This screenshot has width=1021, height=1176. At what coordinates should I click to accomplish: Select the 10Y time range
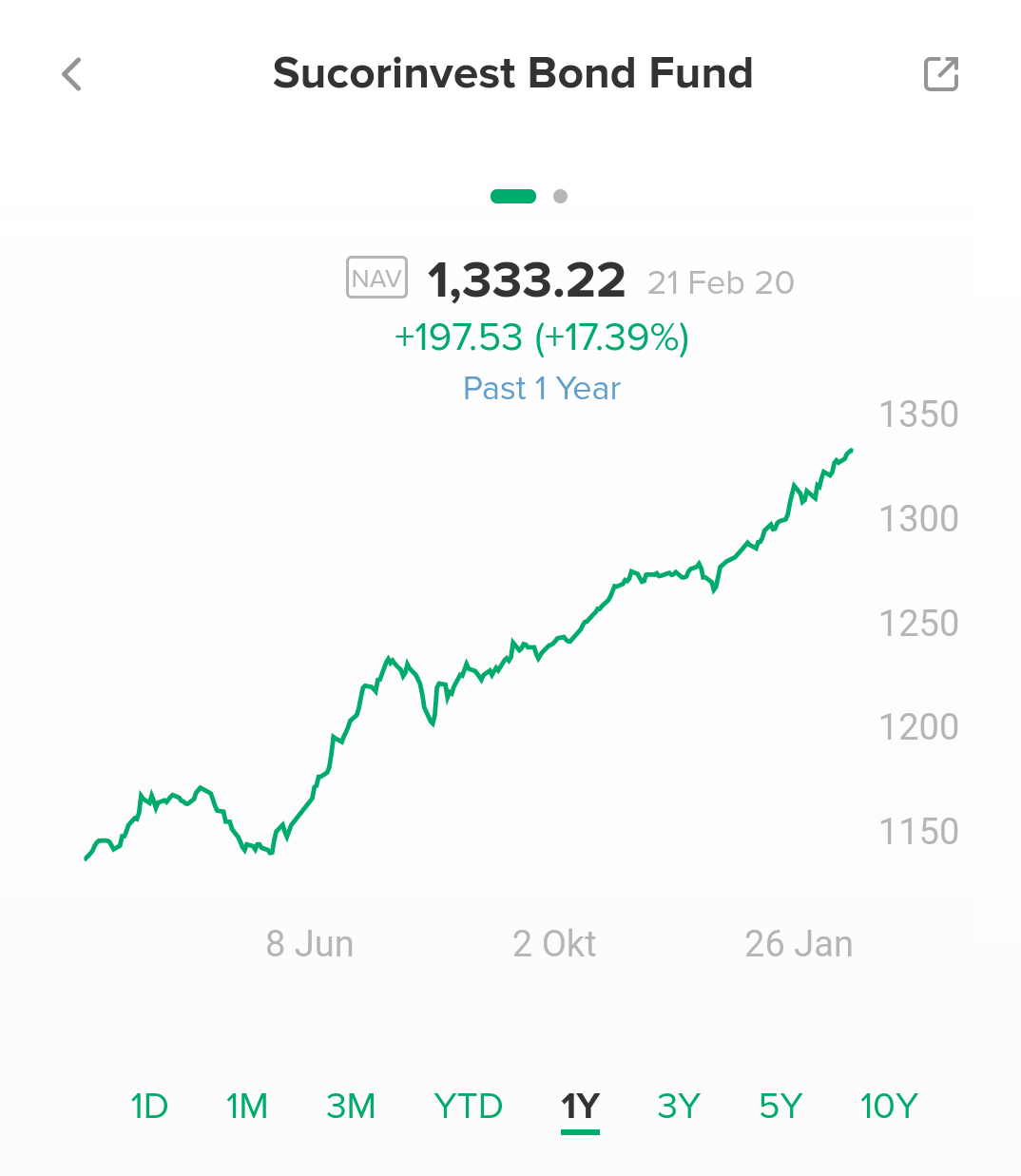[x=889, y=1107]
